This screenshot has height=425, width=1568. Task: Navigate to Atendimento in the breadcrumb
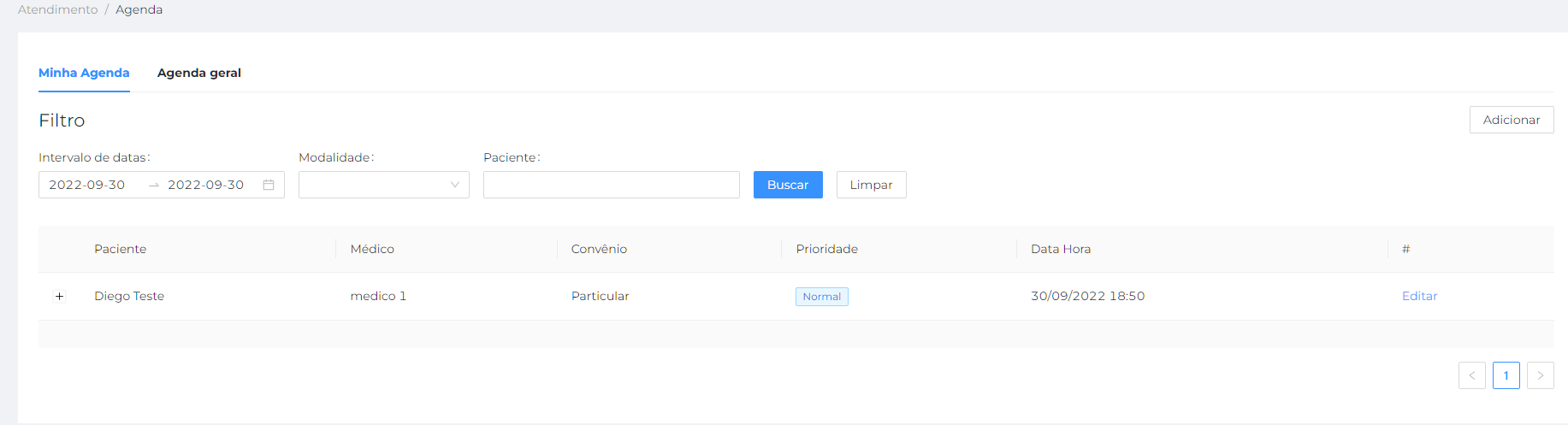[58, 9]
